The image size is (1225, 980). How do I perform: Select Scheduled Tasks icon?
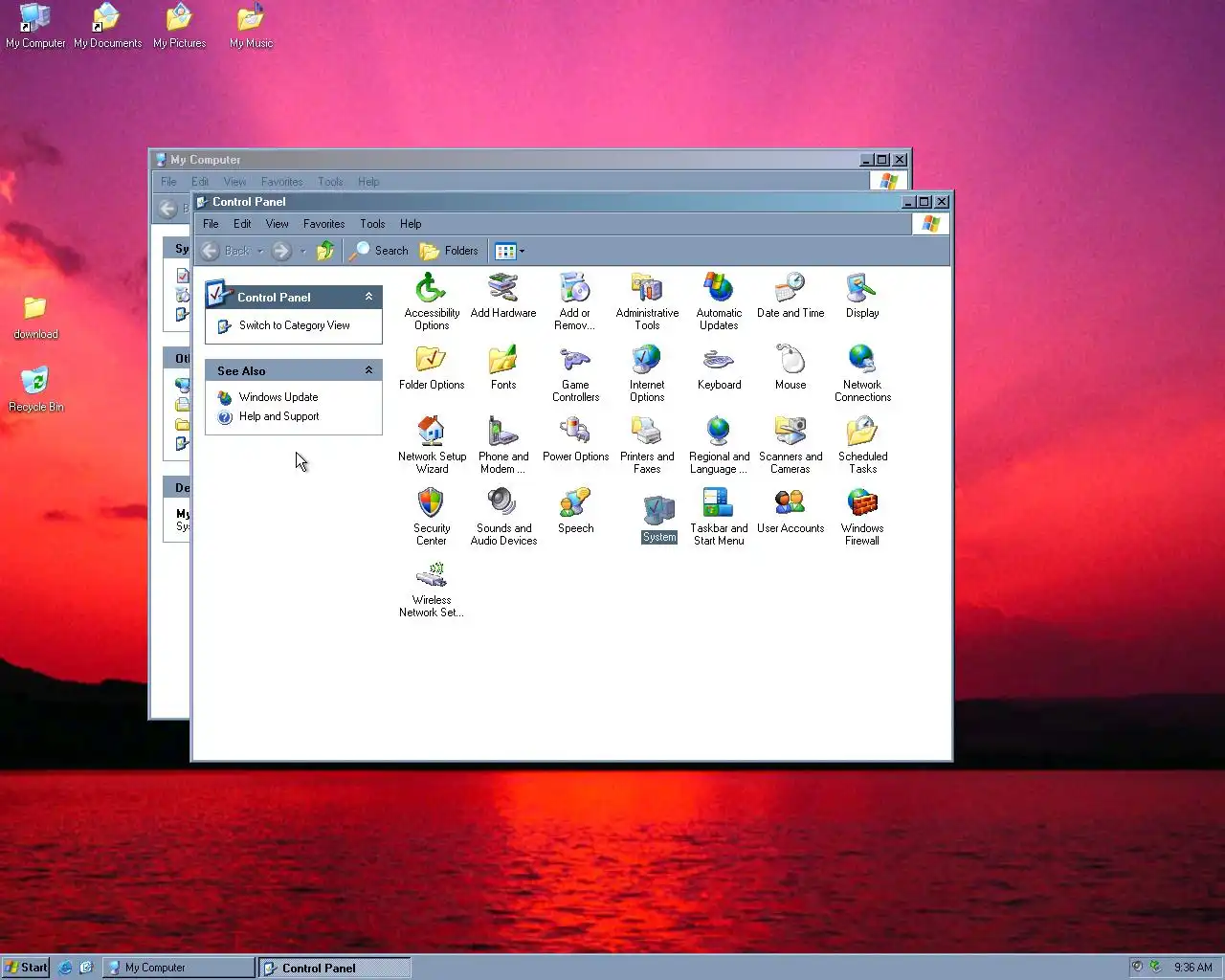[862, 445]
